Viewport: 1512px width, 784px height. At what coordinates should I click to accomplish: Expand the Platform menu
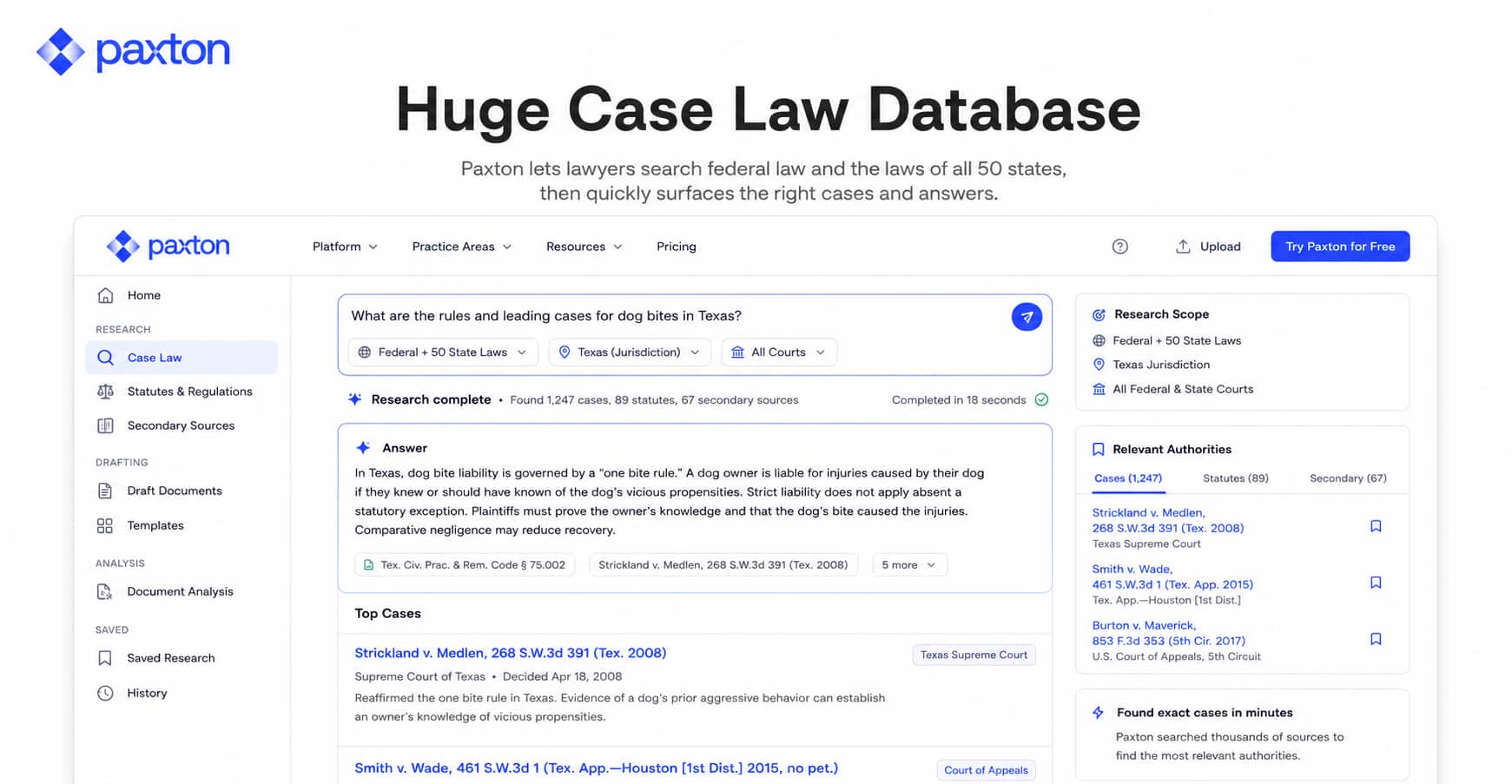tap(345, 247)
